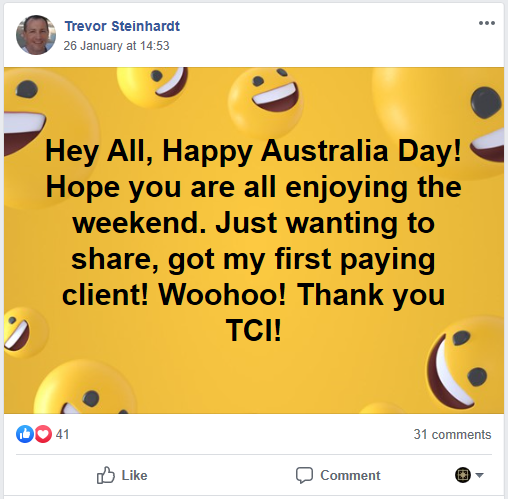Click the round profile-switcher icon near Comment
508x499 pixels.
coord(463,475)
